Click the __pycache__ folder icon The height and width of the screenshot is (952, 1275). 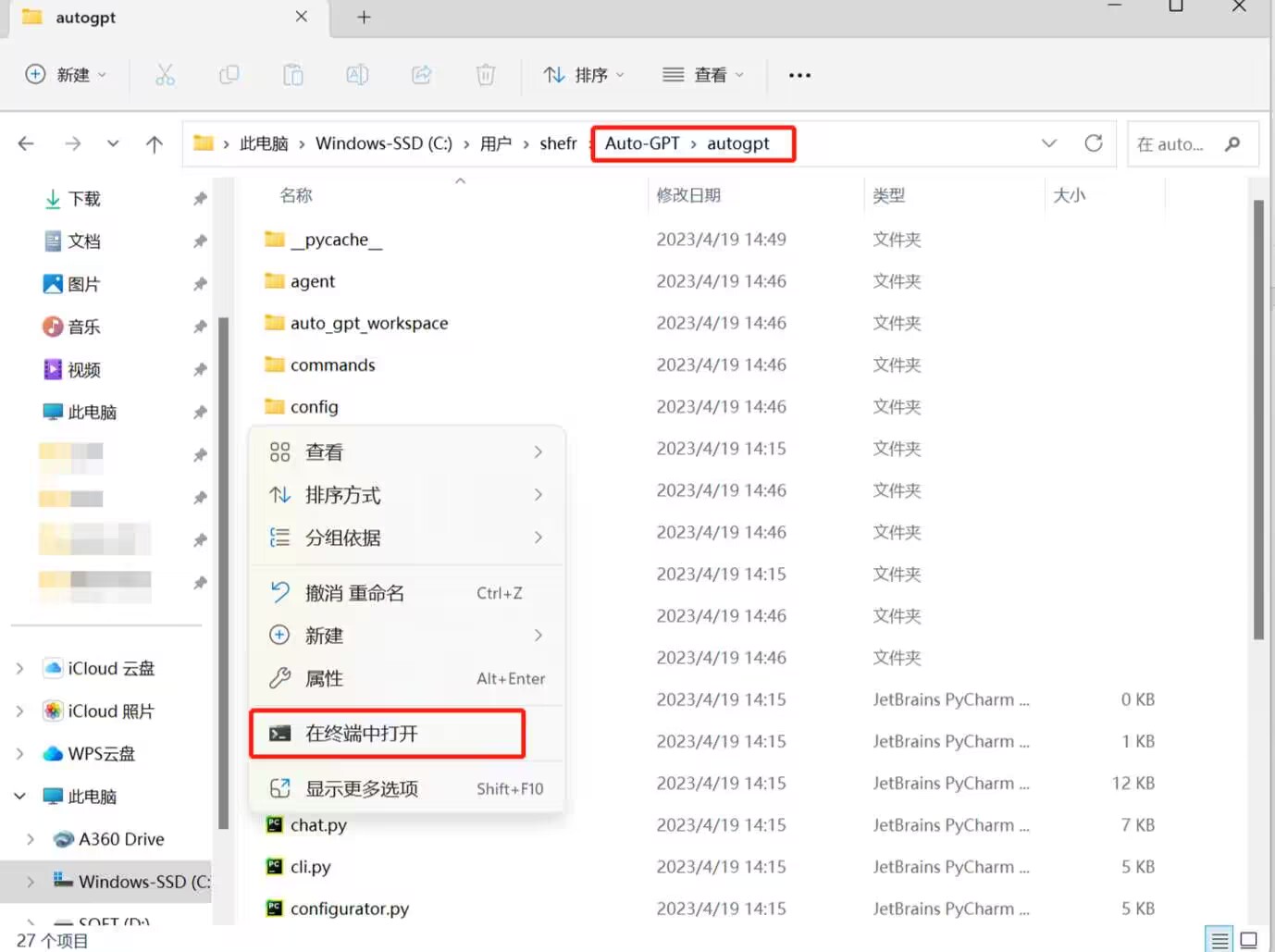pyautogui.click(x=275, y=239)
